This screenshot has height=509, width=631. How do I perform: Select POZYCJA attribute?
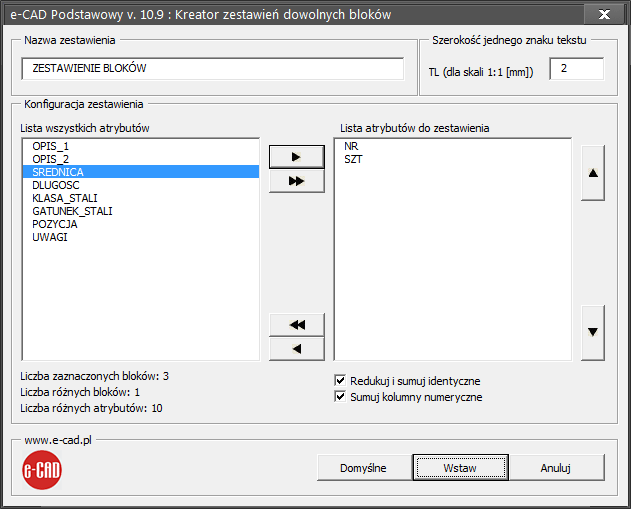click(x=141, y=224)
